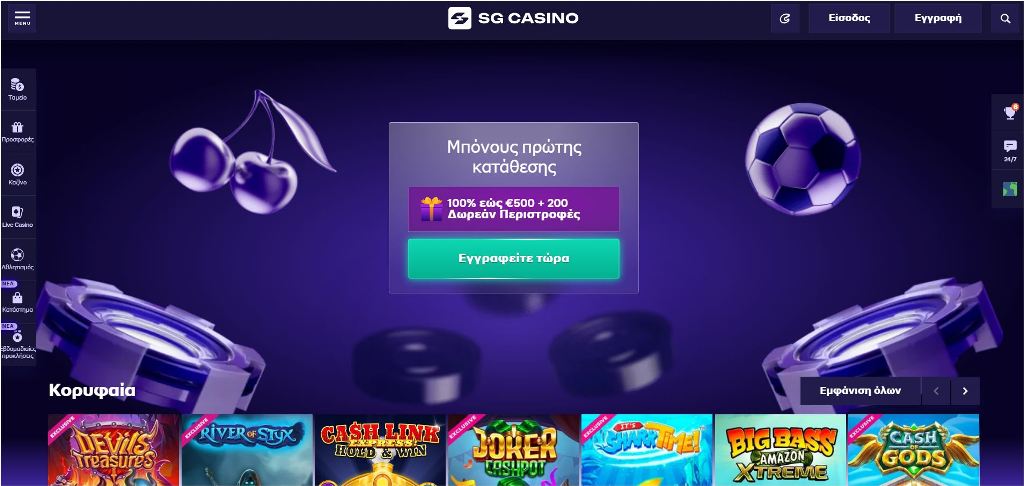Open the 24/7 live chat icon

point(1010,151)
